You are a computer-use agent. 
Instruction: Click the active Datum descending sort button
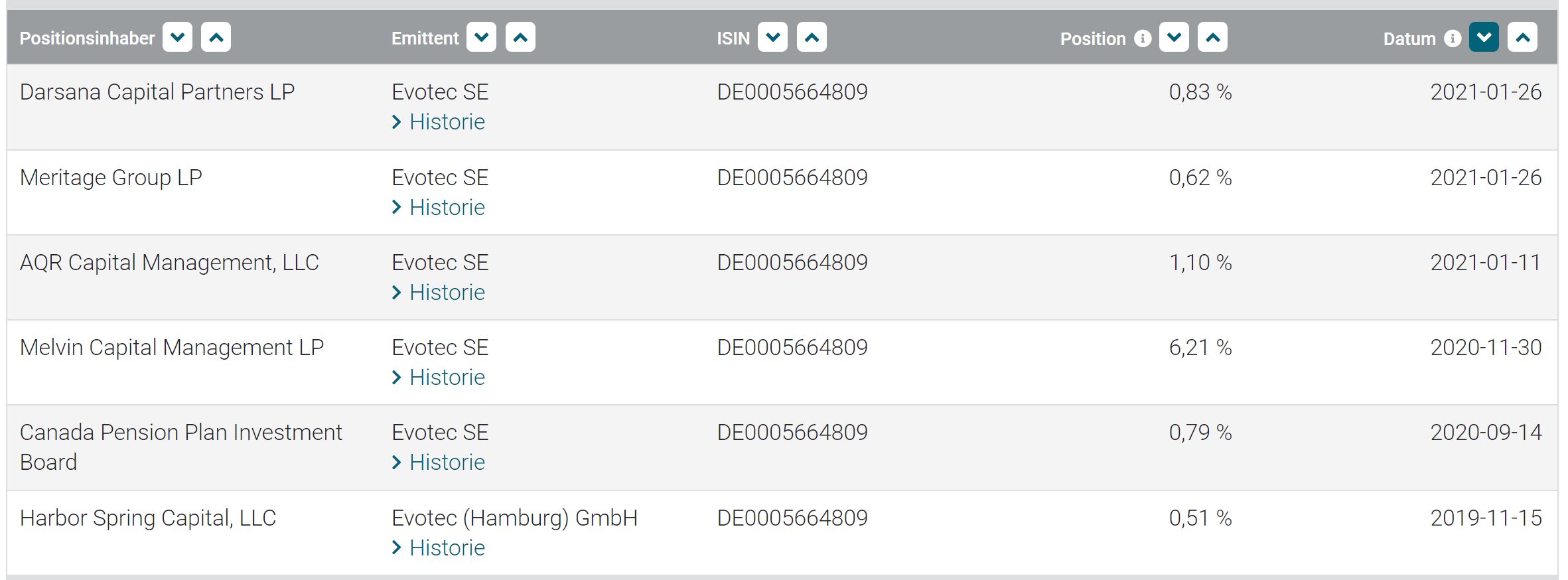click(1484, 37)
